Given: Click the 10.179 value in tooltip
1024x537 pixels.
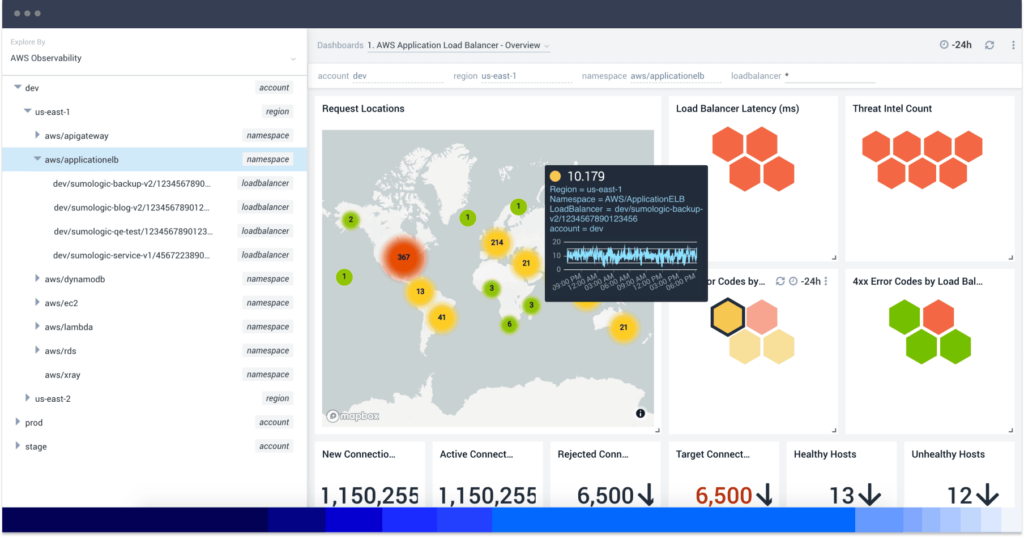Looking at the screenshot, I should tap(586, 176).
